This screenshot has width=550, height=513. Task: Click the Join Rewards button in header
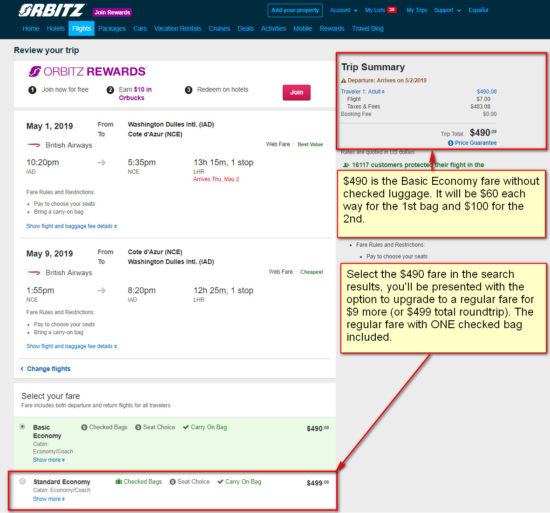click(112, 12)
